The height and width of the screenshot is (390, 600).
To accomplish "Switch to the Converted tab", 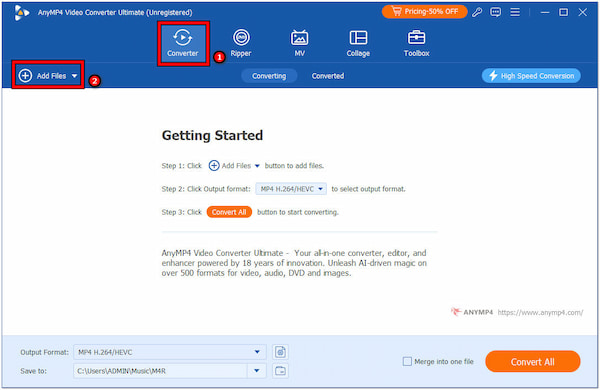I will (x=328, y=76).
